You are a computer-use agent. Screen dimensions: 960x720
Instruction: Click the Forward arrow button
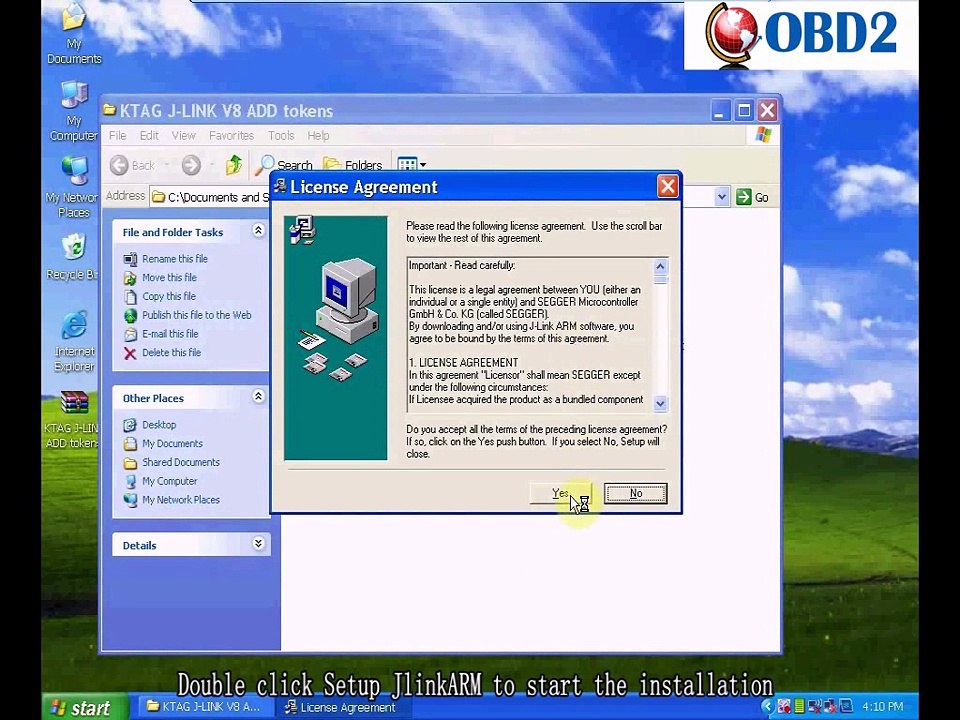pos(191,165)
